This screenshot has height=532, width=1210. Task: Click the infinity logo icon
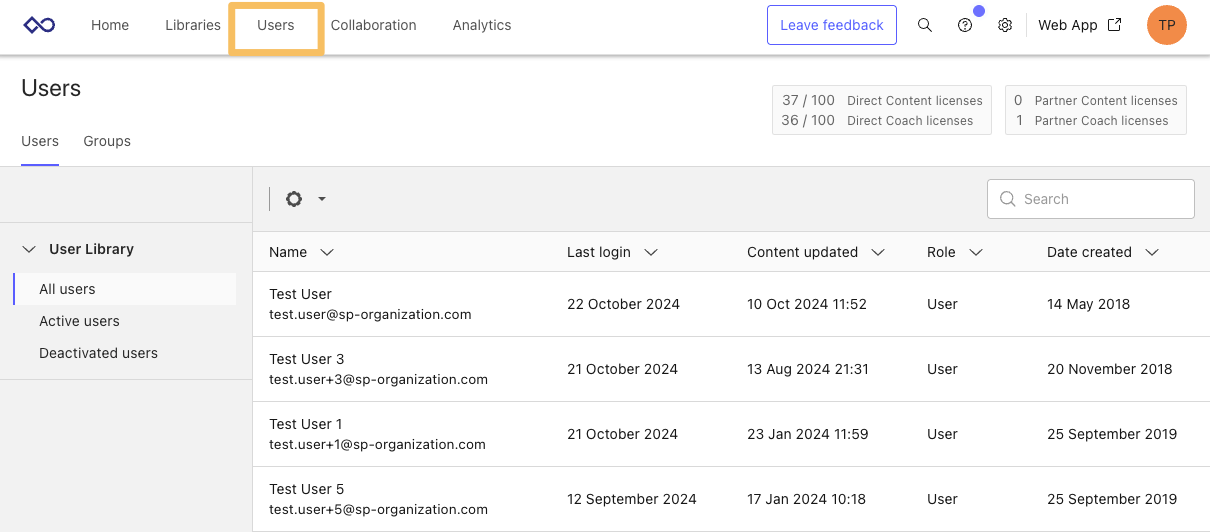(40, 25)
